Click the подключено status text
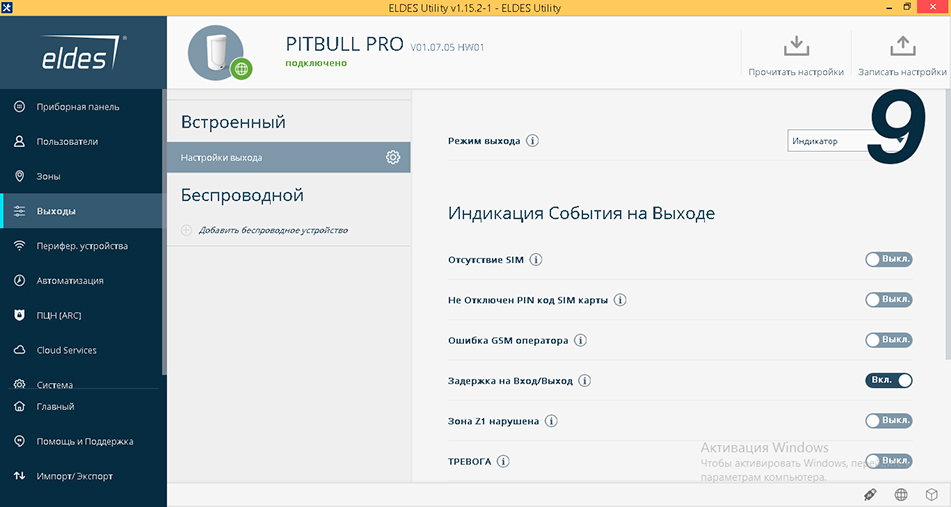 (x=316, y=63)
